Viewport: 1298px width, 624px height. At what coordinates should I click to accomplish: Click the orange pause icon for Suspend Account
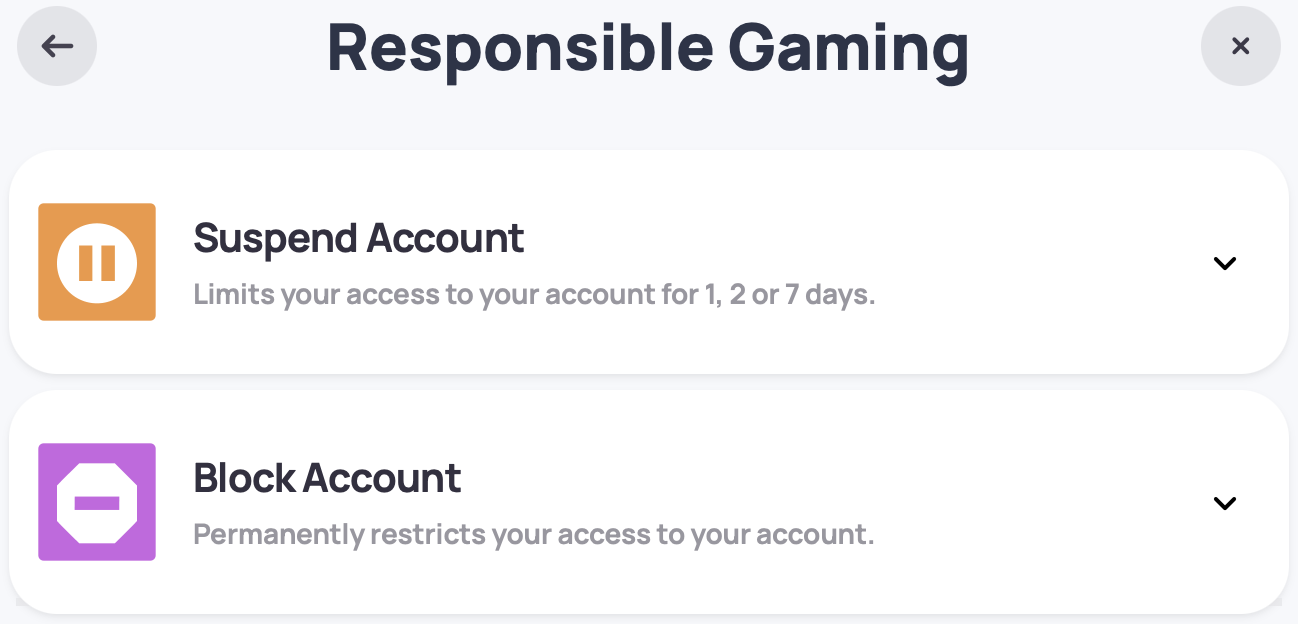point(97,262)
